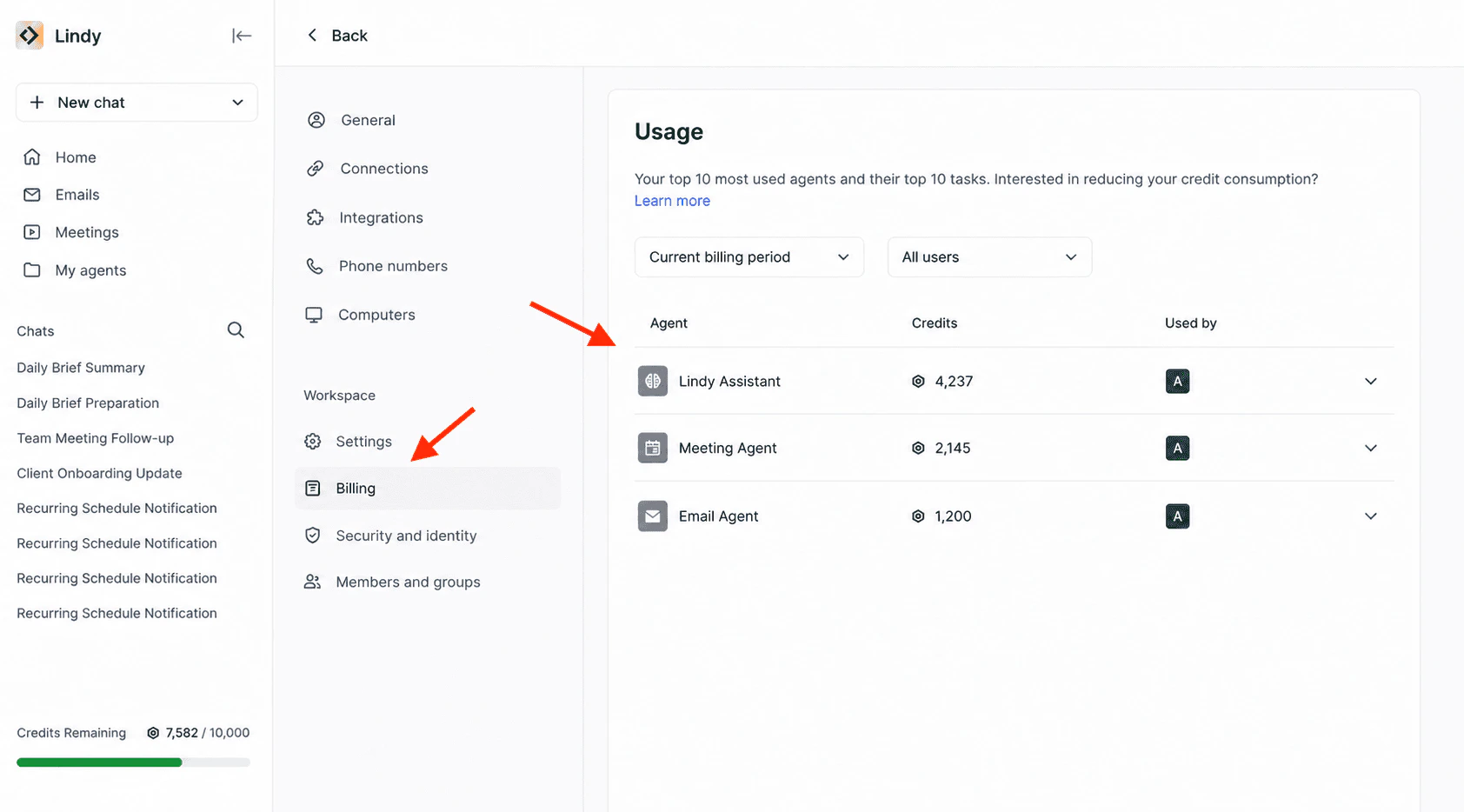This screenshot has width=1464, height=812.
Task: Click the credits icon next to 1,200
Action: [918, 516]
